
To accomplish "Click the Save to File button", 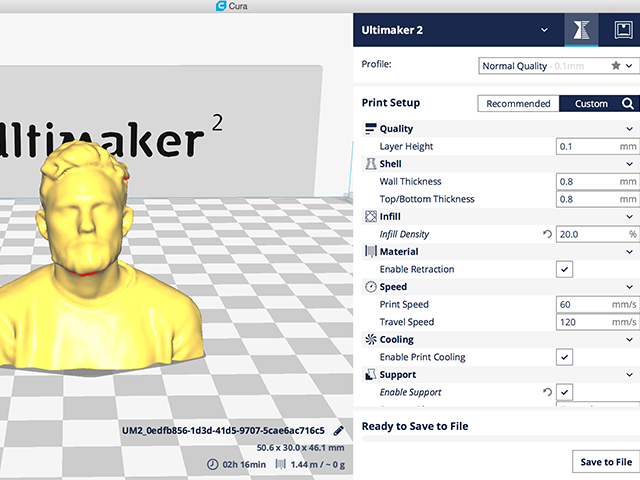I will 606,462.
